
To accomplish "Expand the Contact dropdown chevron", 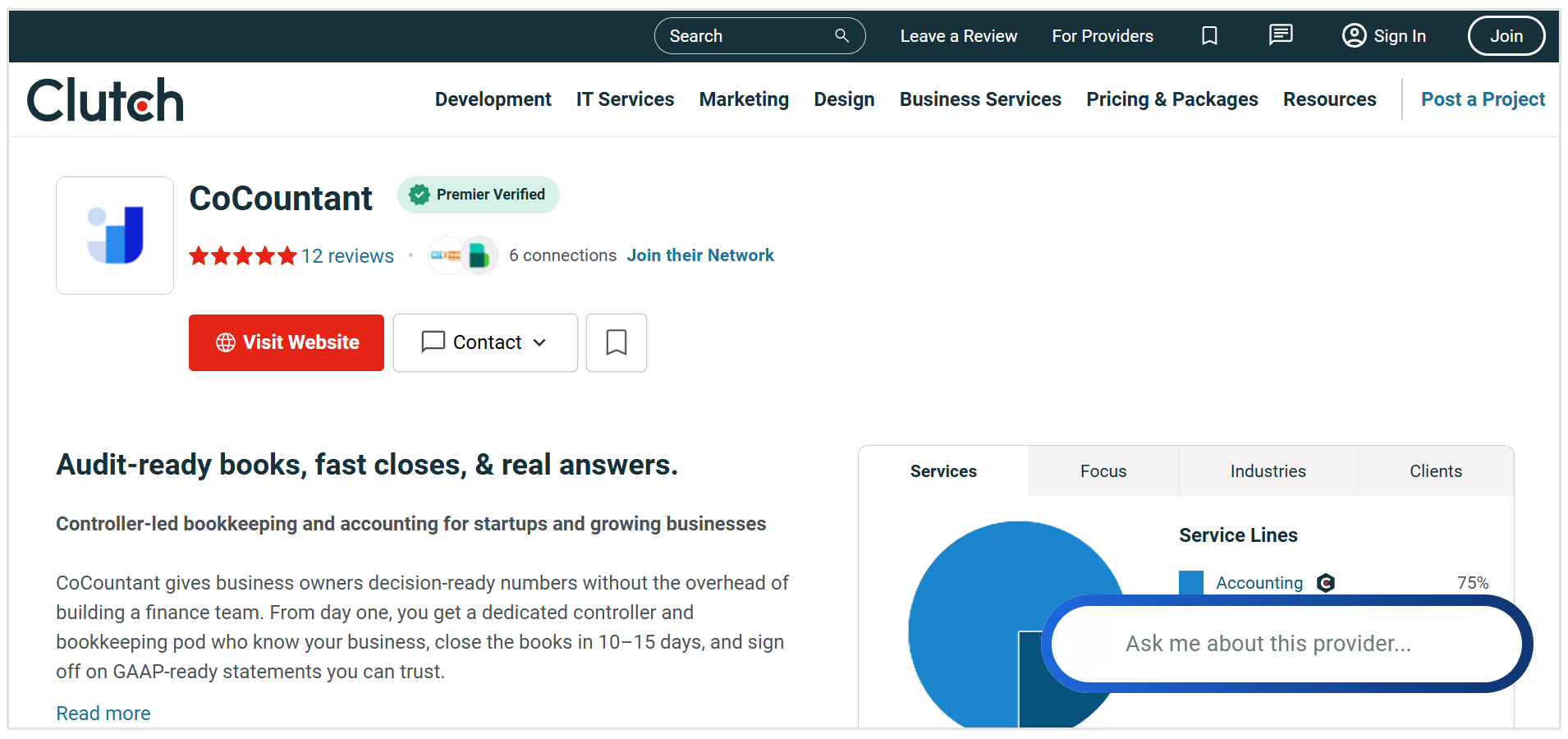I will [539, 342].
